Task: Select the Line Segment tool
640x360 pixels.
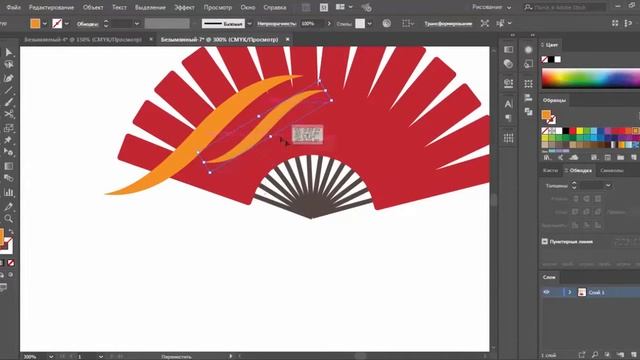Action: 8,90
